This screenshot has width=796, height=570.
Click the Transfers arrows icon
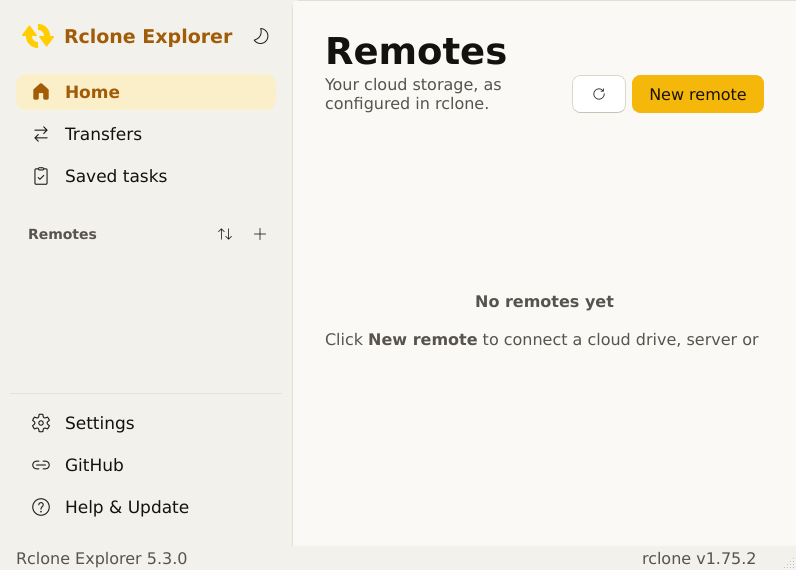(x=41, y=134)
